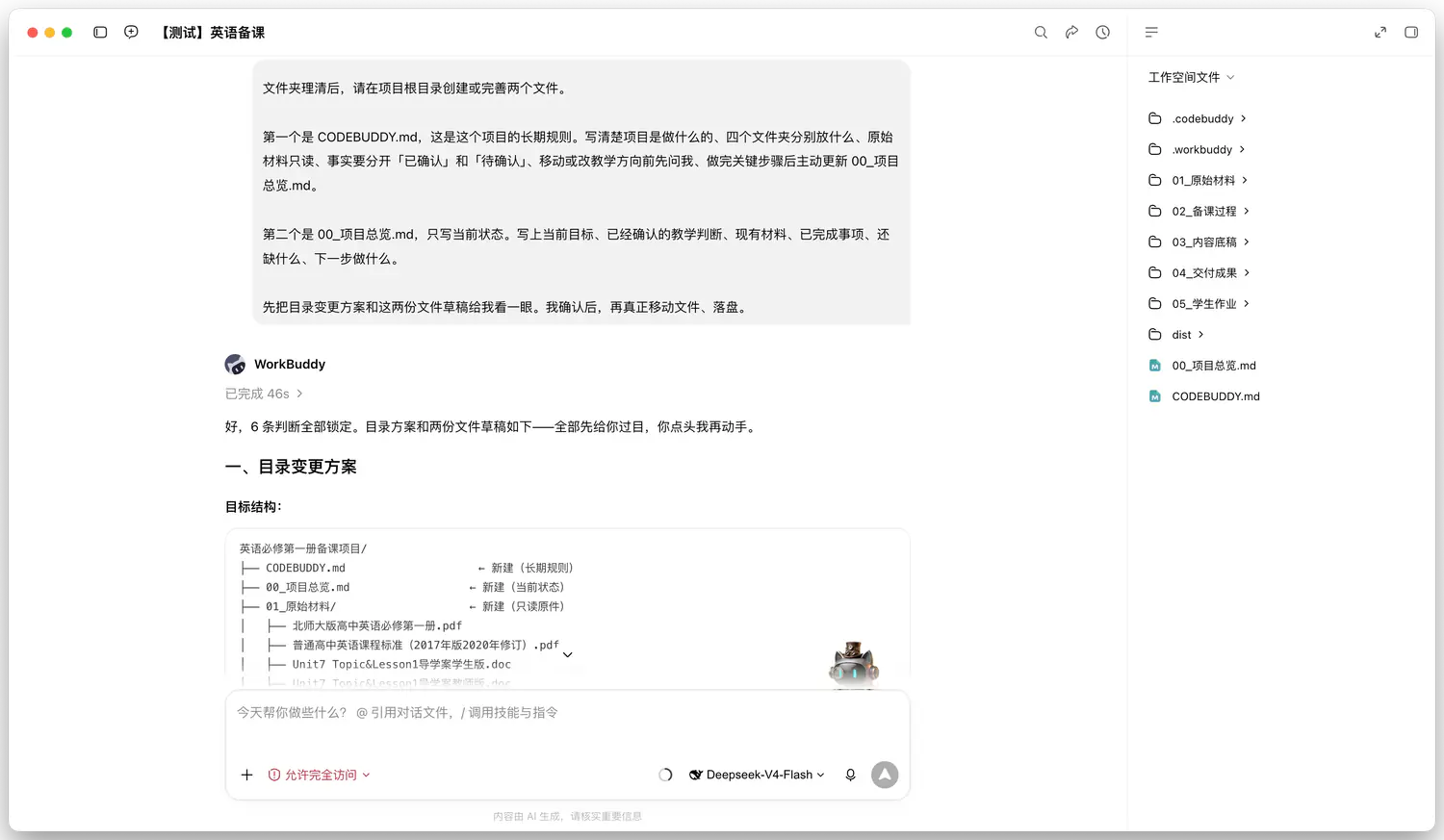The image size is (1444, 840).
Task: Share the conversation via arrow icon
Action: [1071, 32]
